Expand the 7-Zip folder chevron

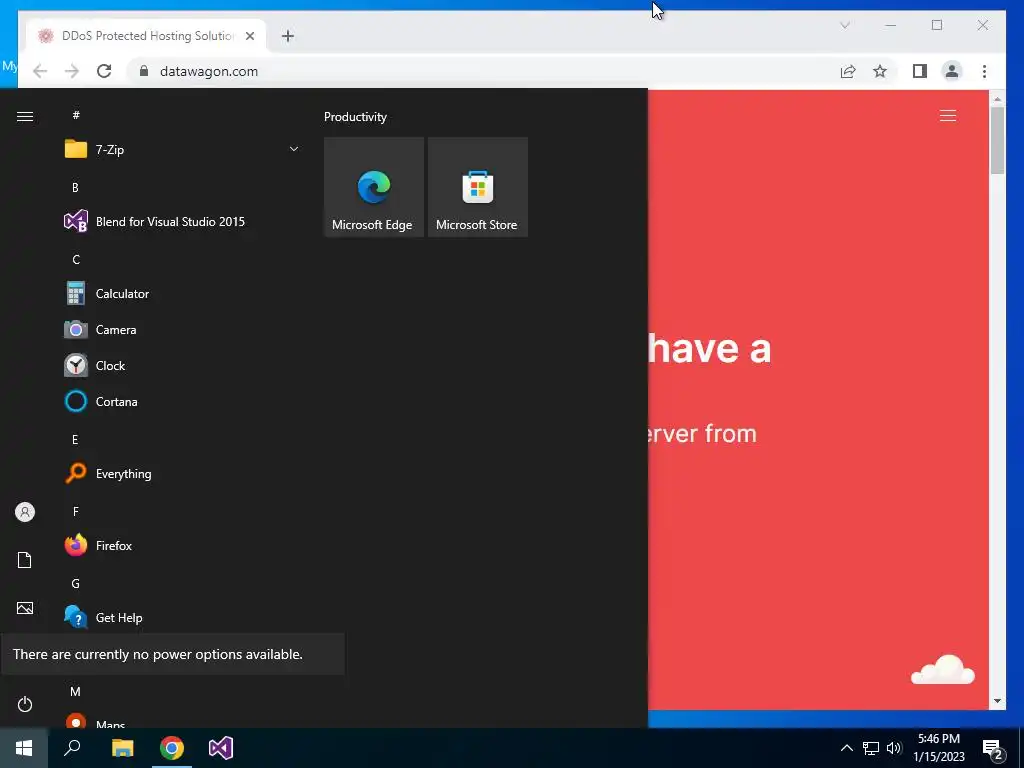tap(294, 150)
